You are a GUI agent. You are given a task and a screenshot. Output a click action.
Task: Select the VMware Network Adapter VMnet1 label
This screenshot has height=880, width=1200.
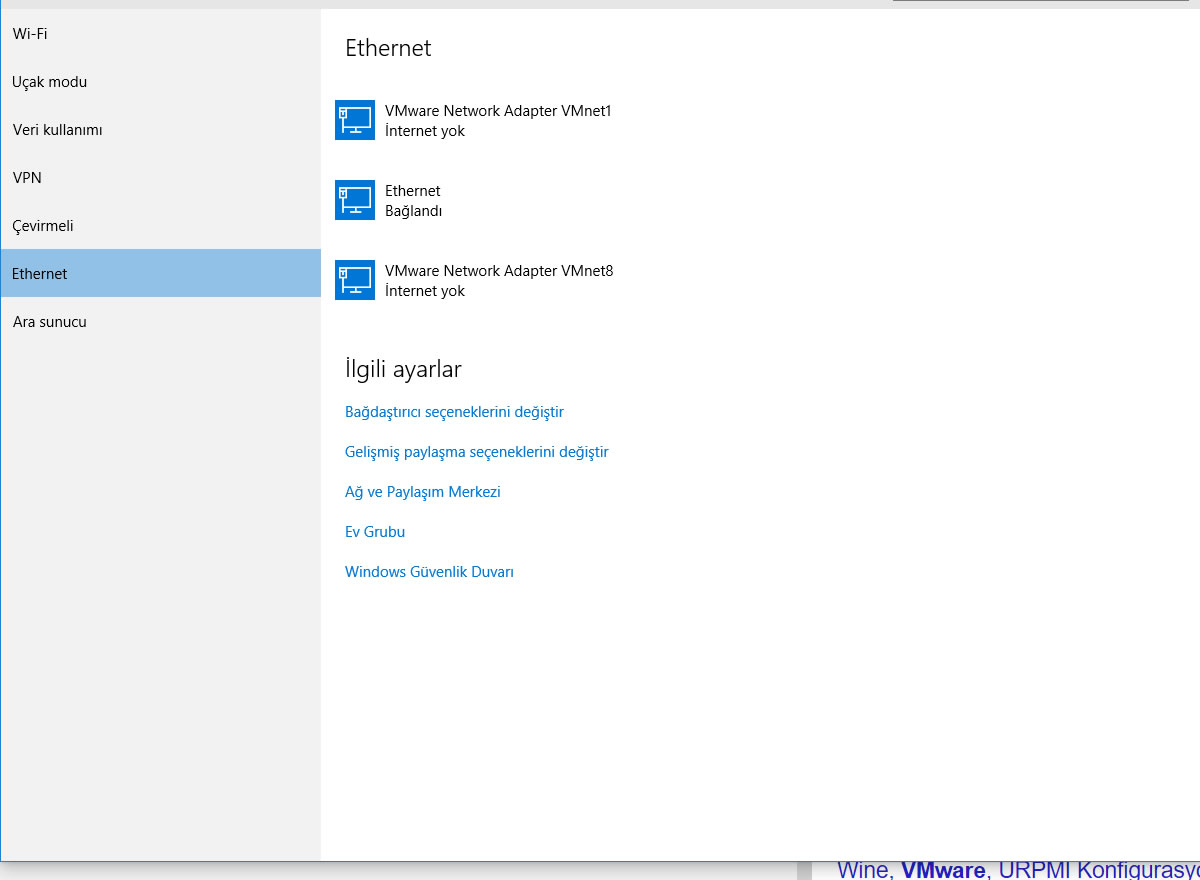498,111
